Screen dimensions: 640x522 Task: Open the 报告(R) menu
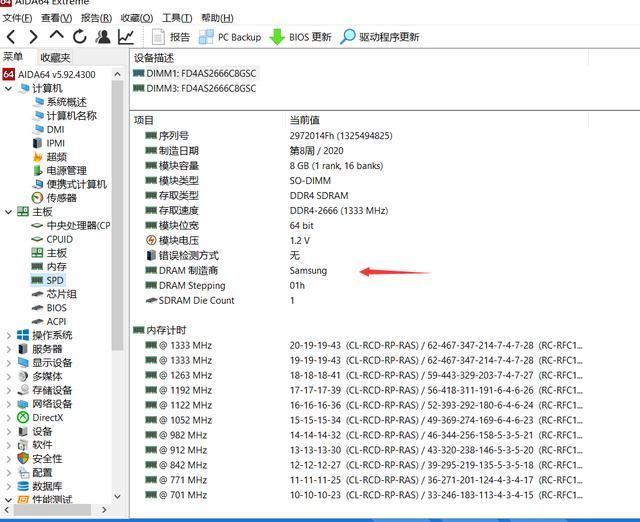pos(96,18)
